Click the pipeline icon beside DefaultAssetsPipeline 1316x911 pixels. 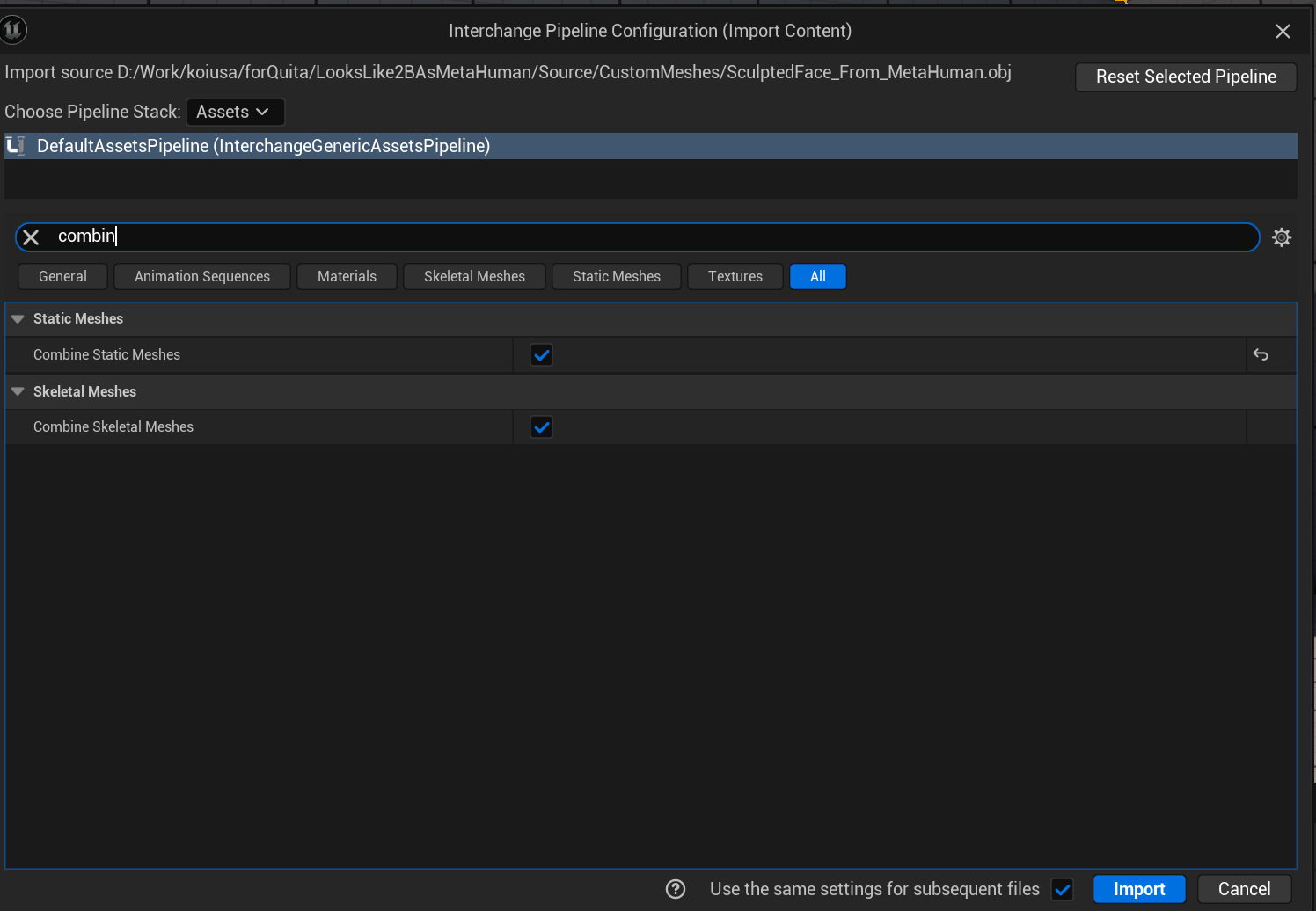[16, 145]
